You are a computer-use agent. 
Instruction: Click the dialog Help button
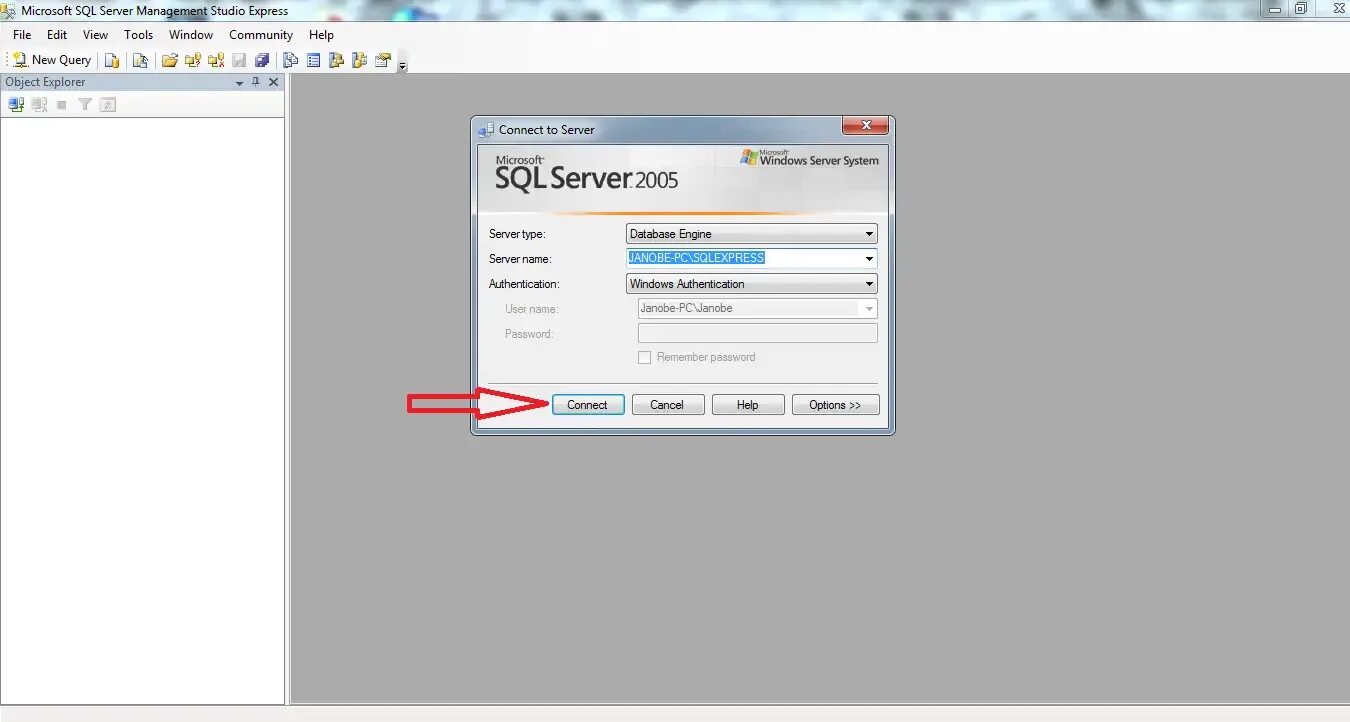tap(748, 405)
